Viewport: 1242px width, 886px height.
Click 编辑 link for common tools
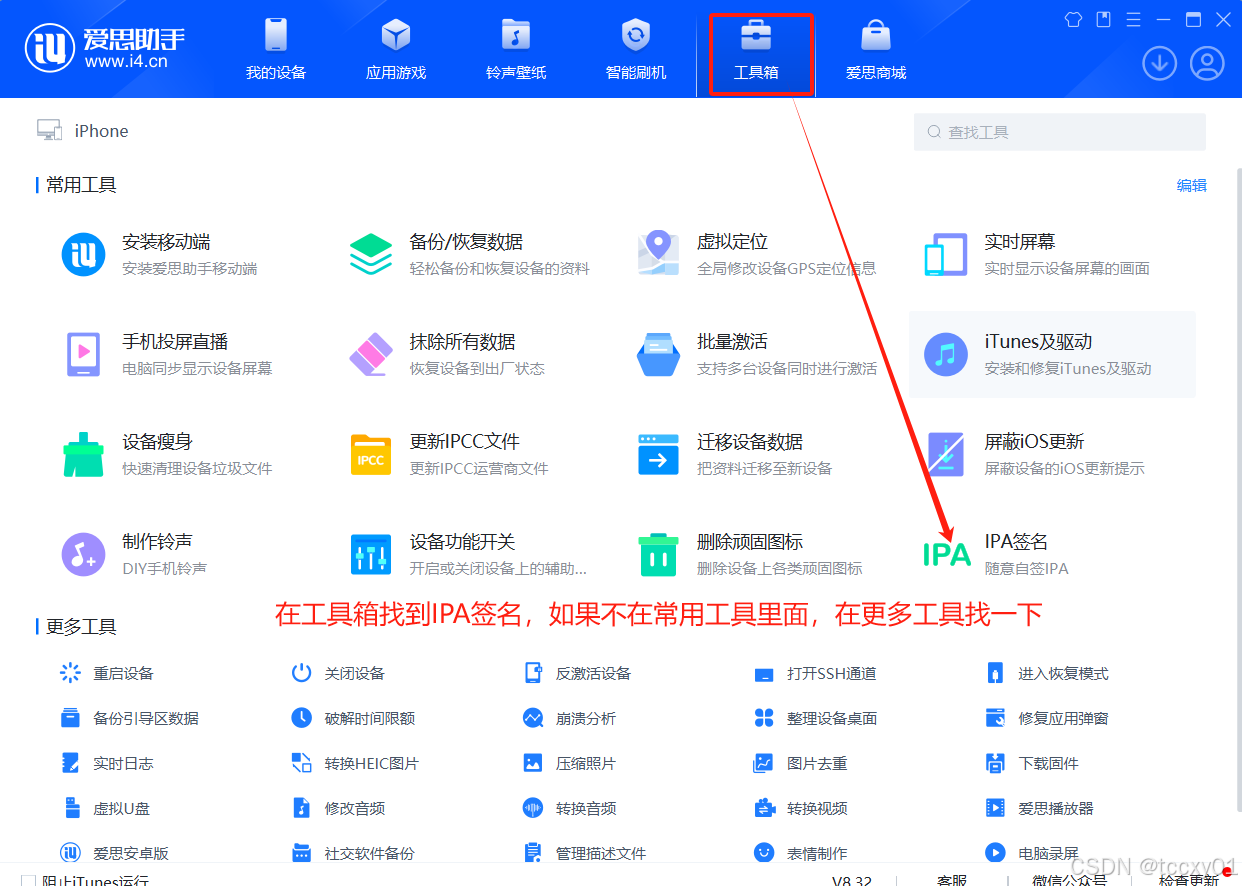(x=1192, y=185)
